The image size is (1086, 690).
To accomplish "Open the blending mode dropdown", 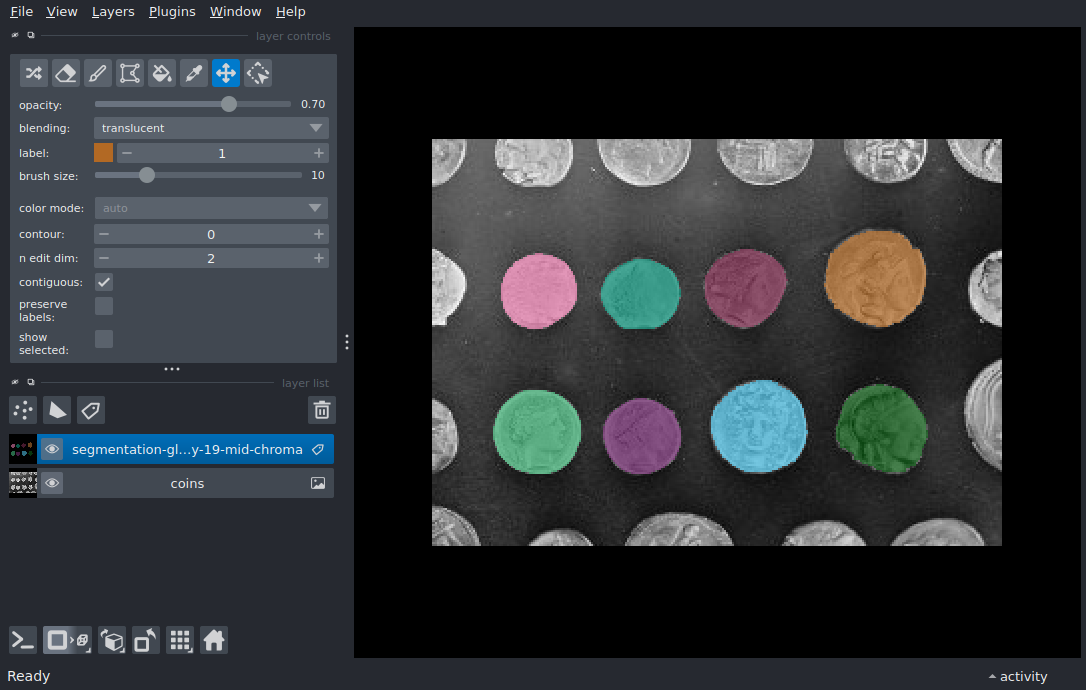I will point(211,128).
